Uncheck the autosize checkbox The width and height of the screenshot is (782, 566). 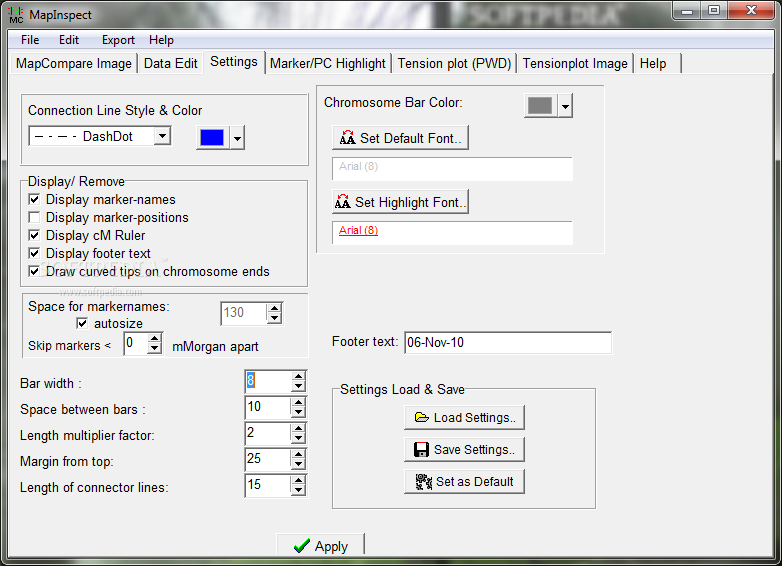coord(82,323)
